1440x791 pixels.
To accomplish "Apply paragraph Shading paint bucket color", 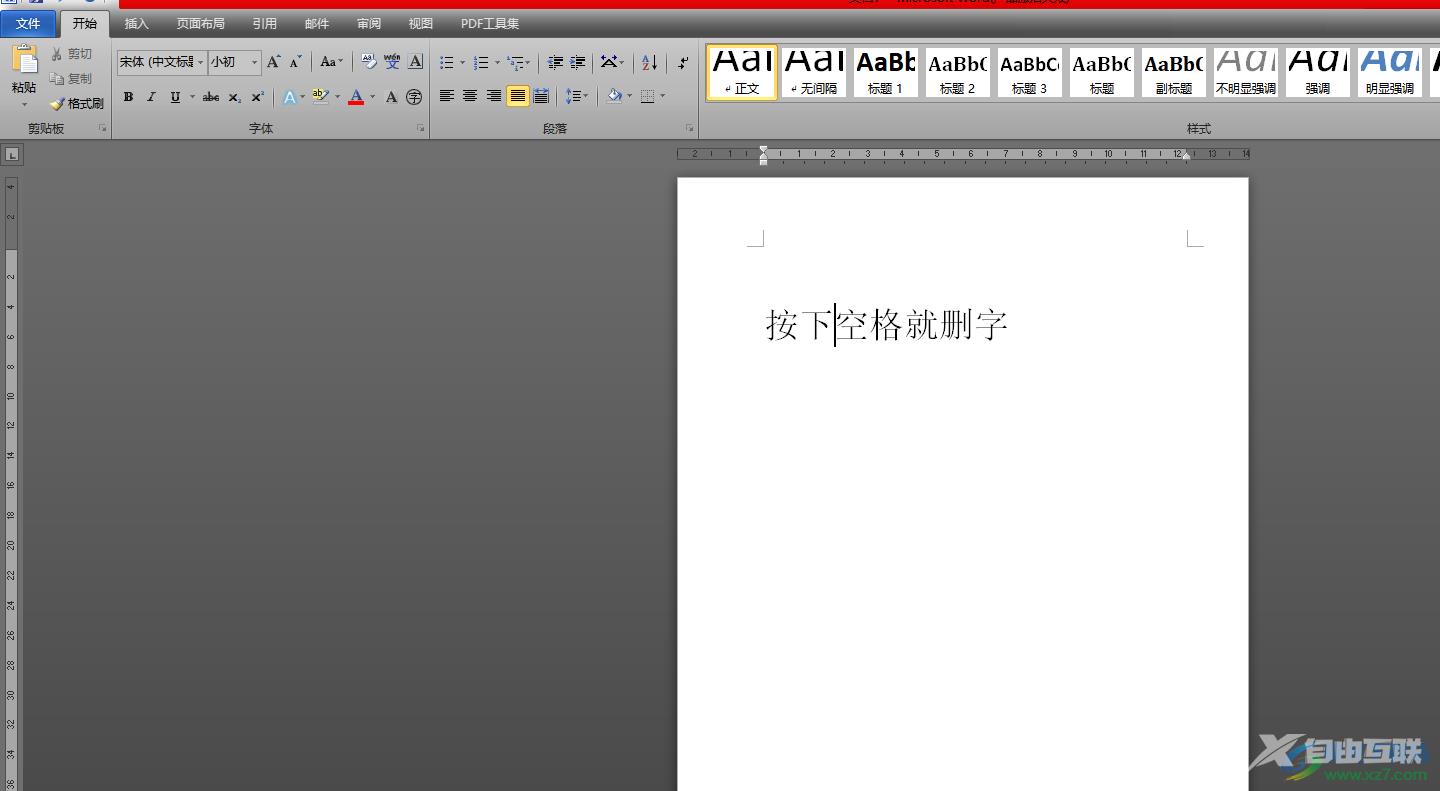I will pyautogui.click(x=614, y=96).
